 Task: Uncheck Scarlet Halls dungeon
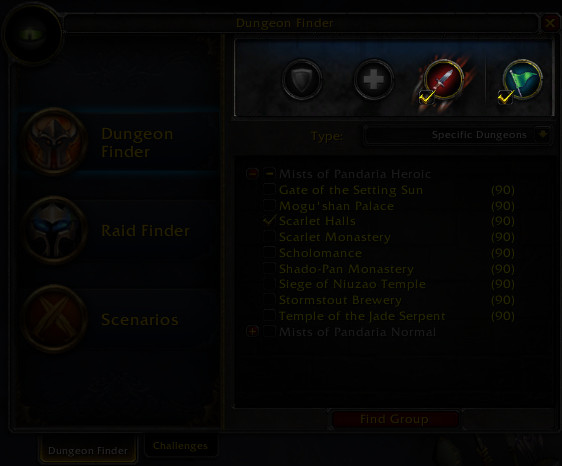coord(269,220)
